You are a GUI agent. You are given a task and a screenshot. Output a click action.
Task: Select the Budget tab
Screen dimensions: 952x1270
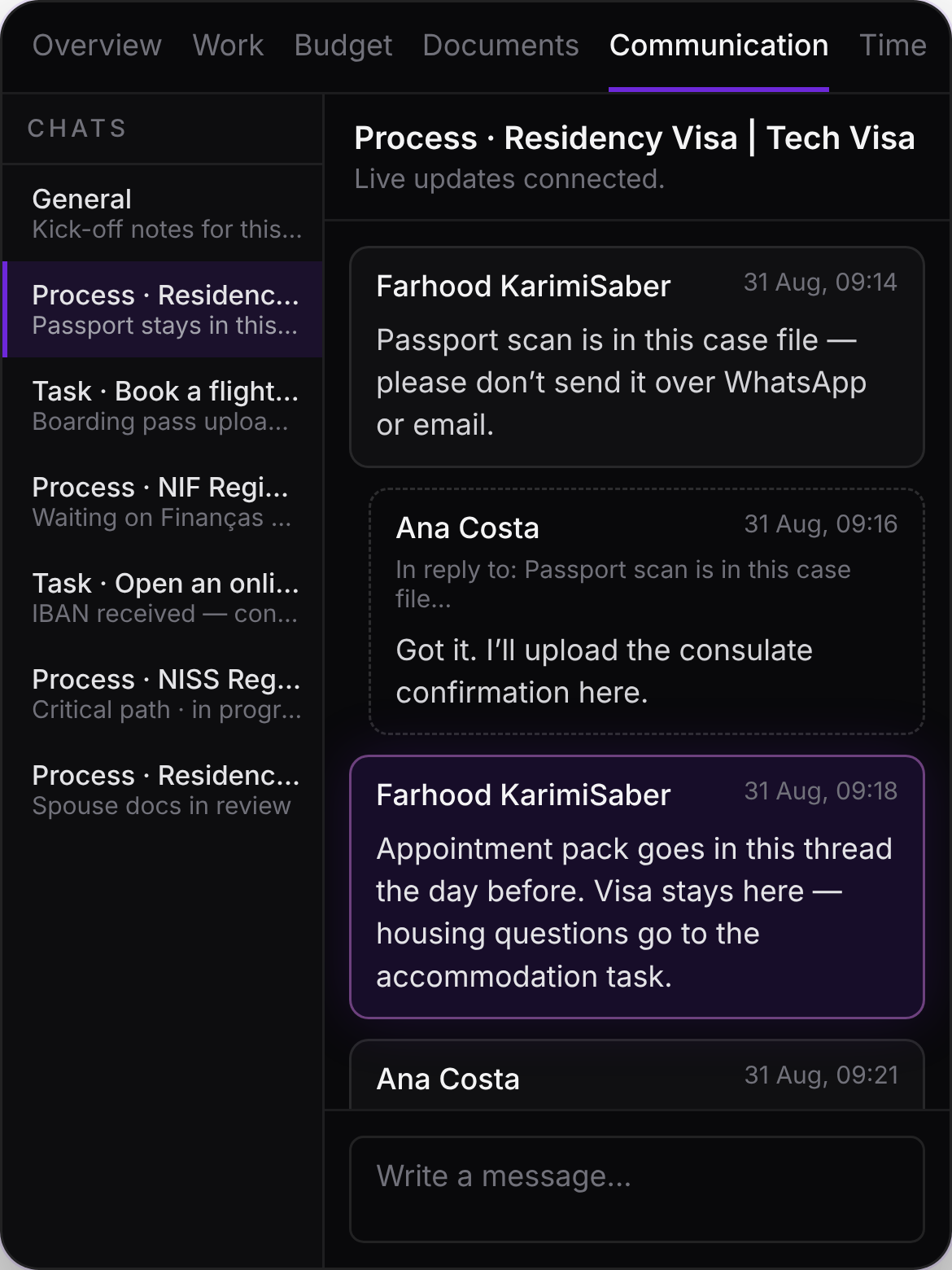click(343, 46)
